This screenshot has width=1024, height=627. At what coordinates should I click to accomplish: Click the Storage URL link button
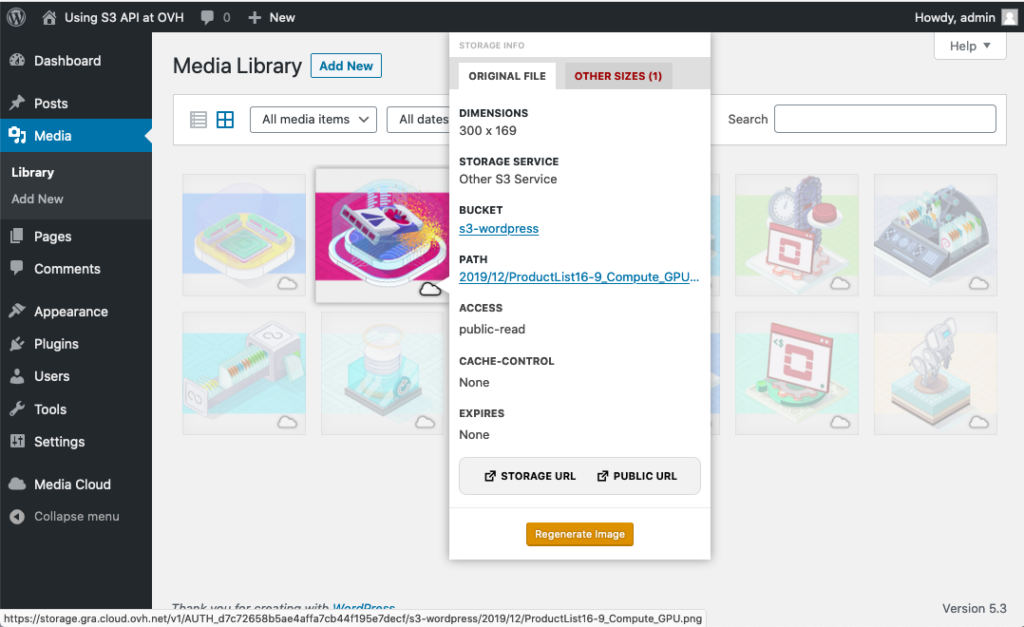point(530,476)
